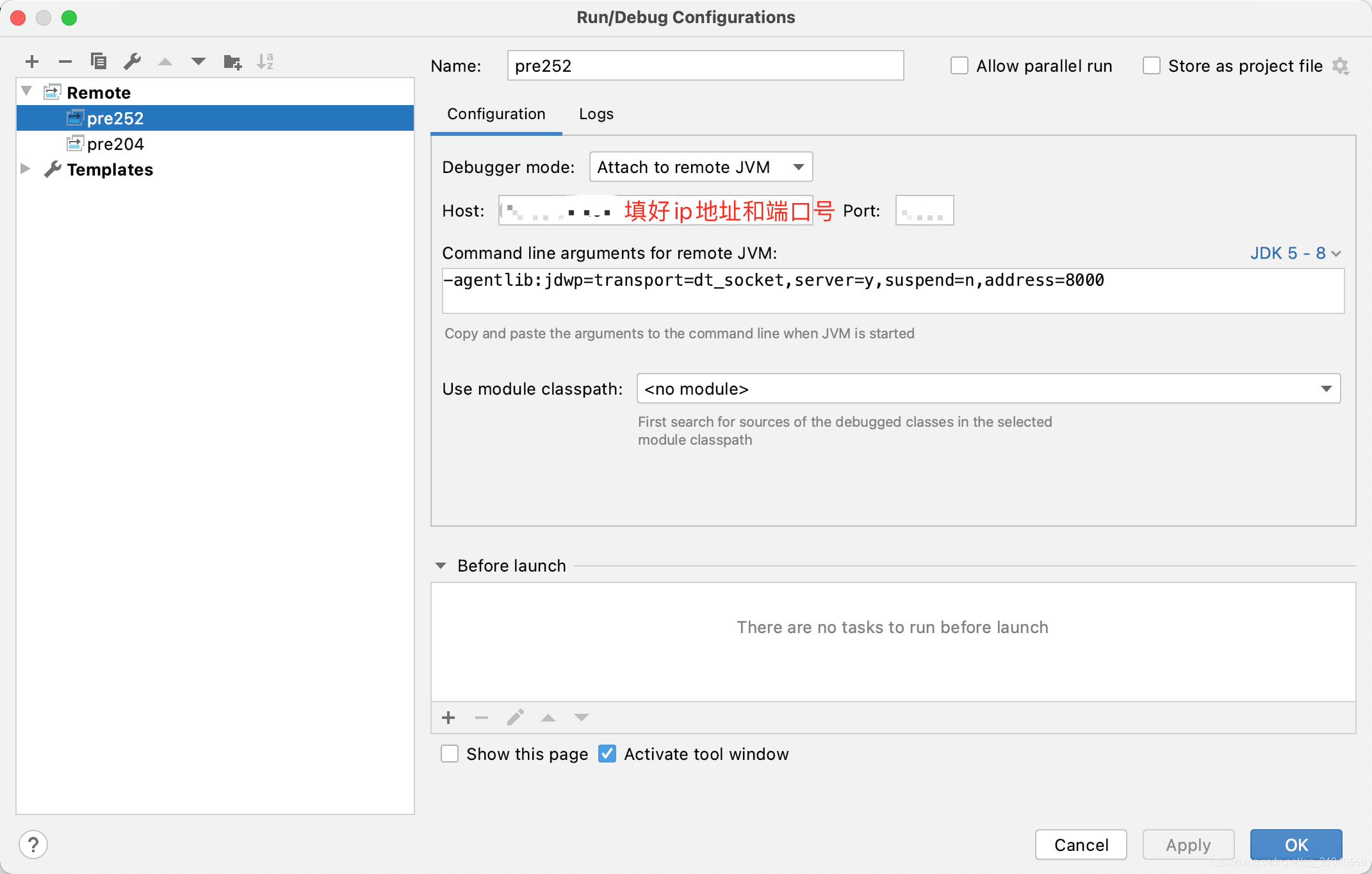The width and height of the screenshot is (1372, 874).
Task: Click the copy configuration icon
Action: [98, 61]
